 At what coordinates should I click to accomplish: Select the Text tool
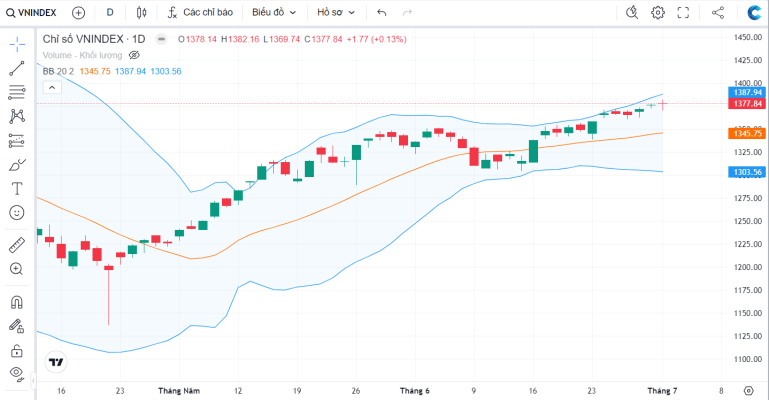click(17, 189)
